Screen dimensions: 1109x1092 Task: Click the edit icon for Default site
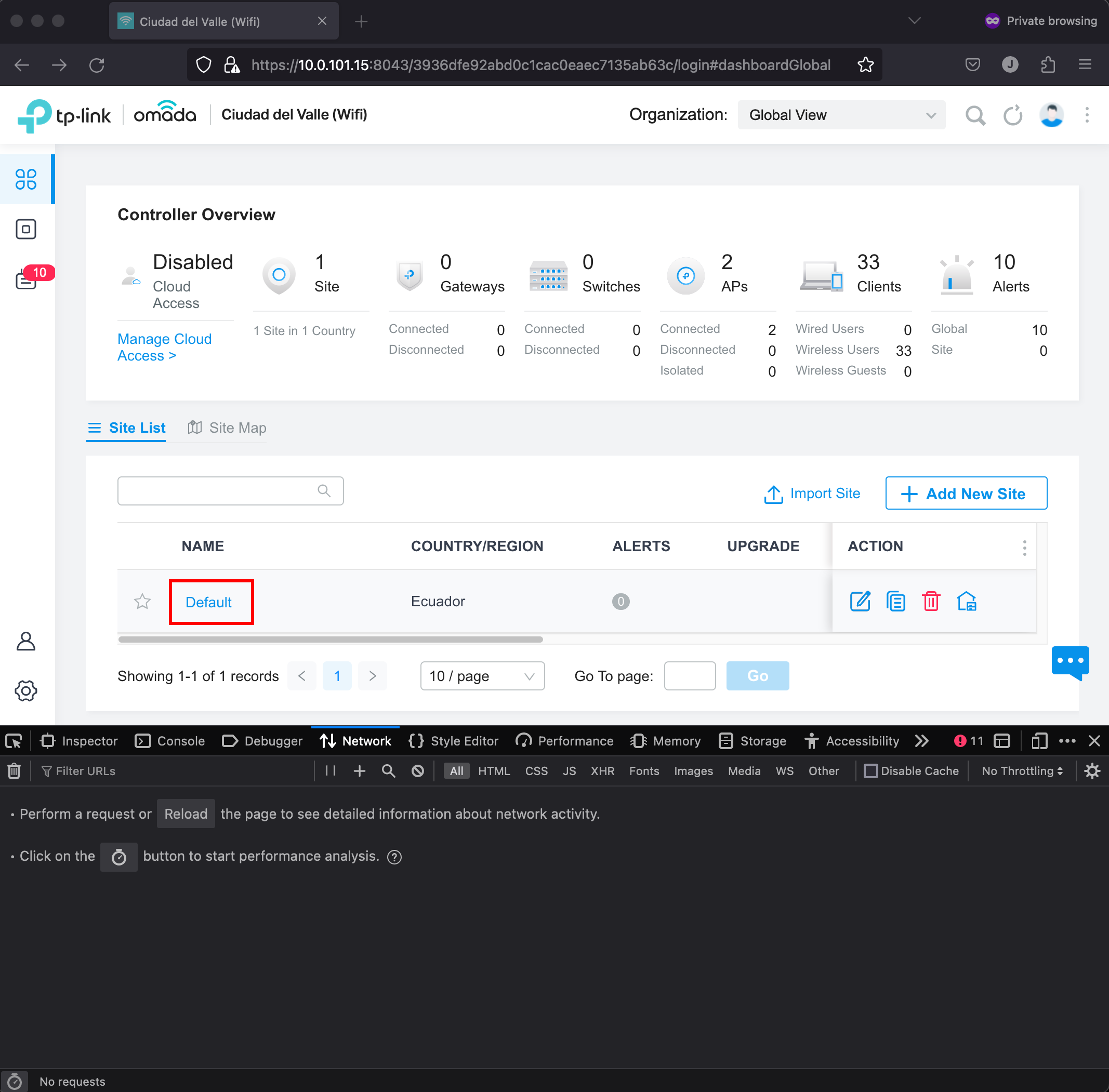[x=858, y=601]
